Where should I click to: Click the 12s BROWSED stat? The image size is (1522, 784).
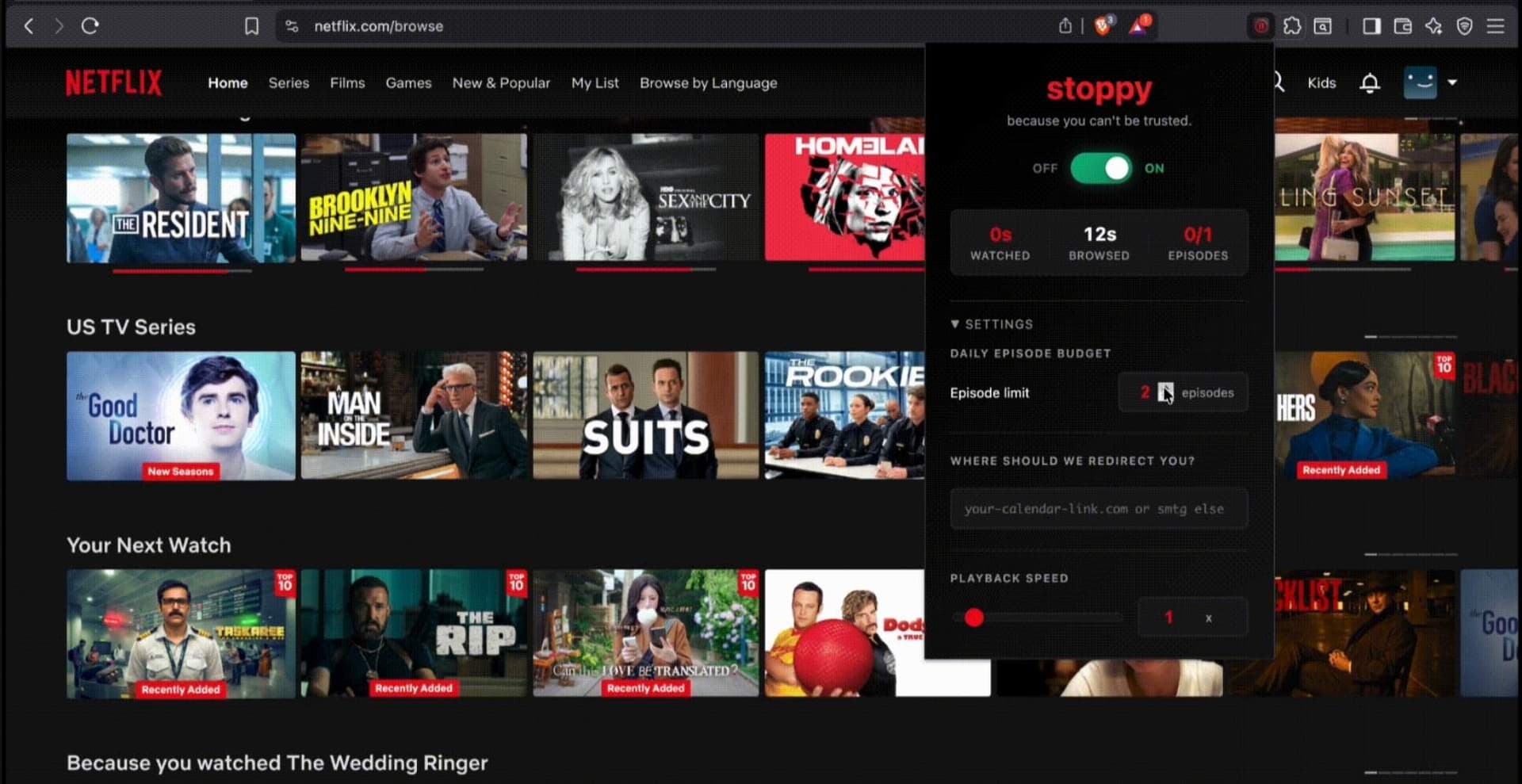[1099, 243]
